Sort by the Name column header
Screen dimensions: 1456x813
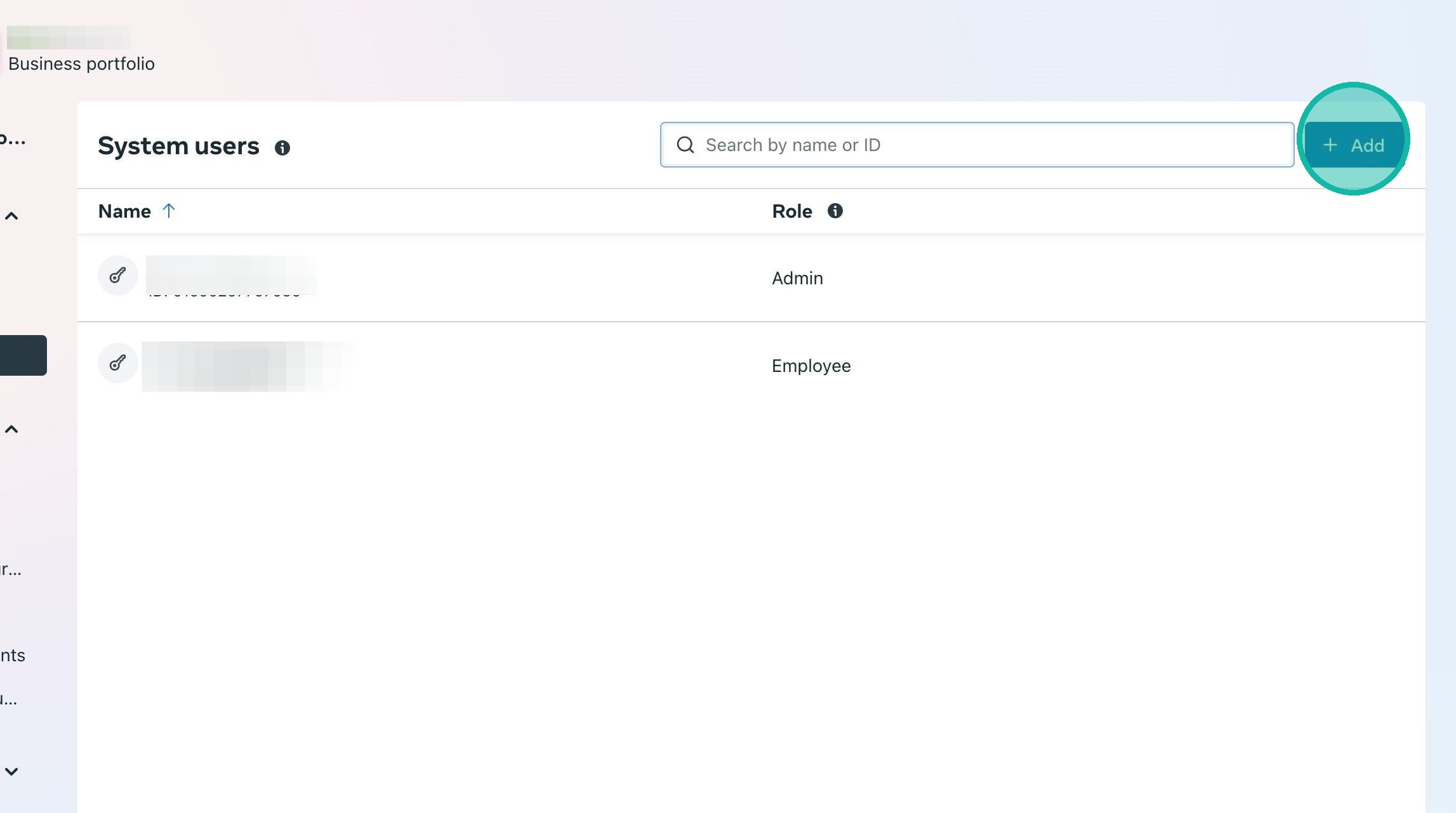tap(124, 211)
